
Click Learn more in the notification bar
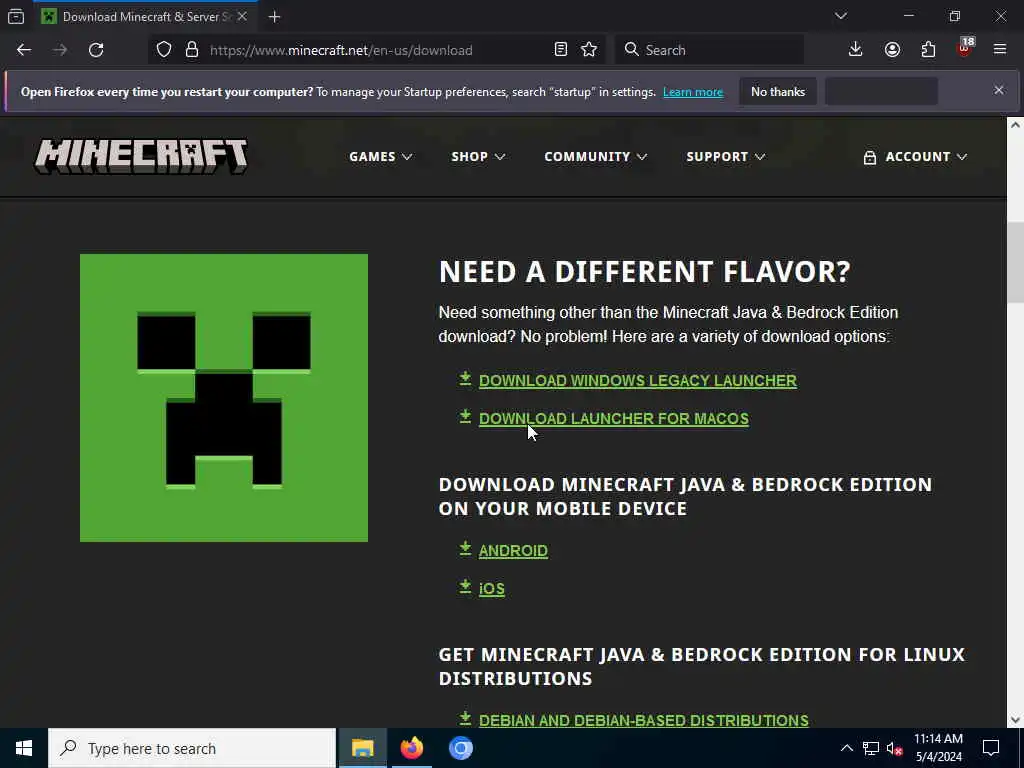[x=693, y=92]
